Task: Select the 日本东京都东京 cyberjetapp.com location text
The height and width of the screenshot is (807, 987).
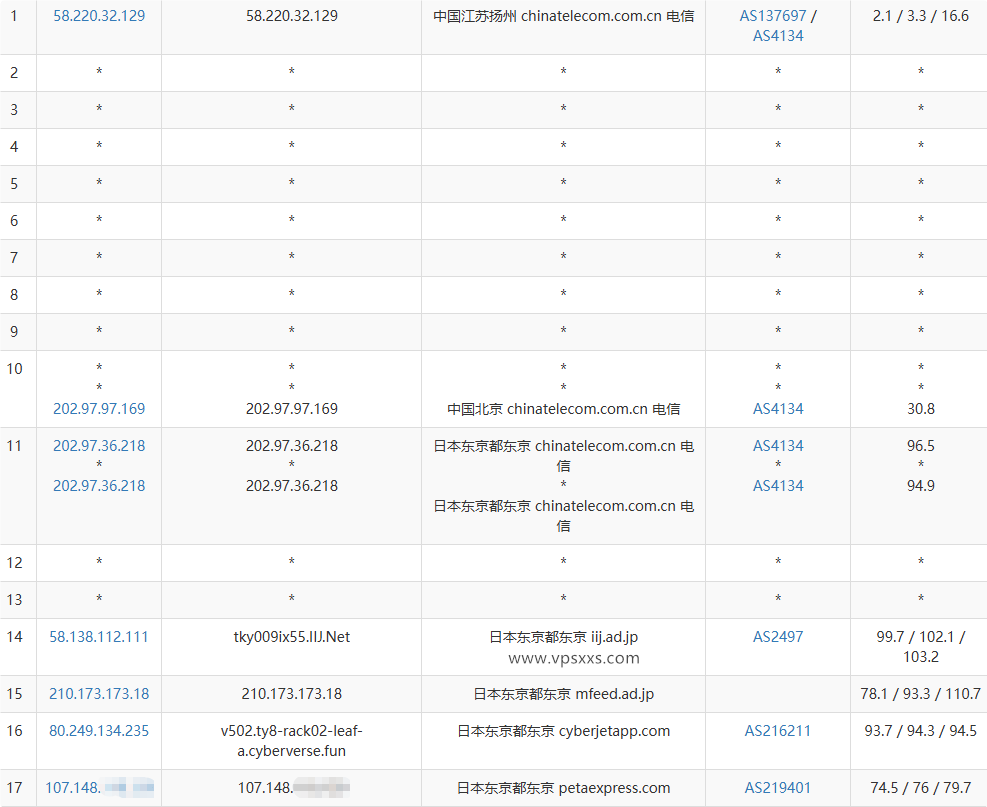Action: click(x=563, y=731)
